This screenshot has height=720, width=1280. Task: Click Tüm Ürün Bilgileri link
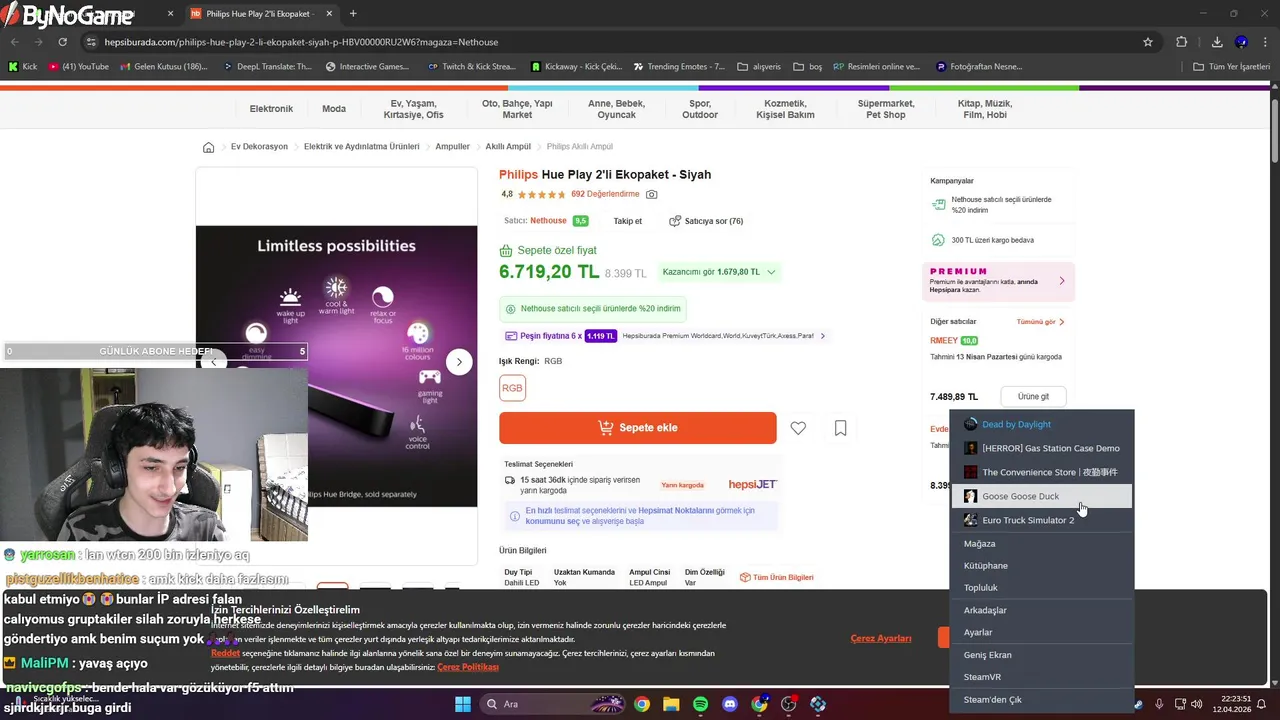[x=776, y=578]
